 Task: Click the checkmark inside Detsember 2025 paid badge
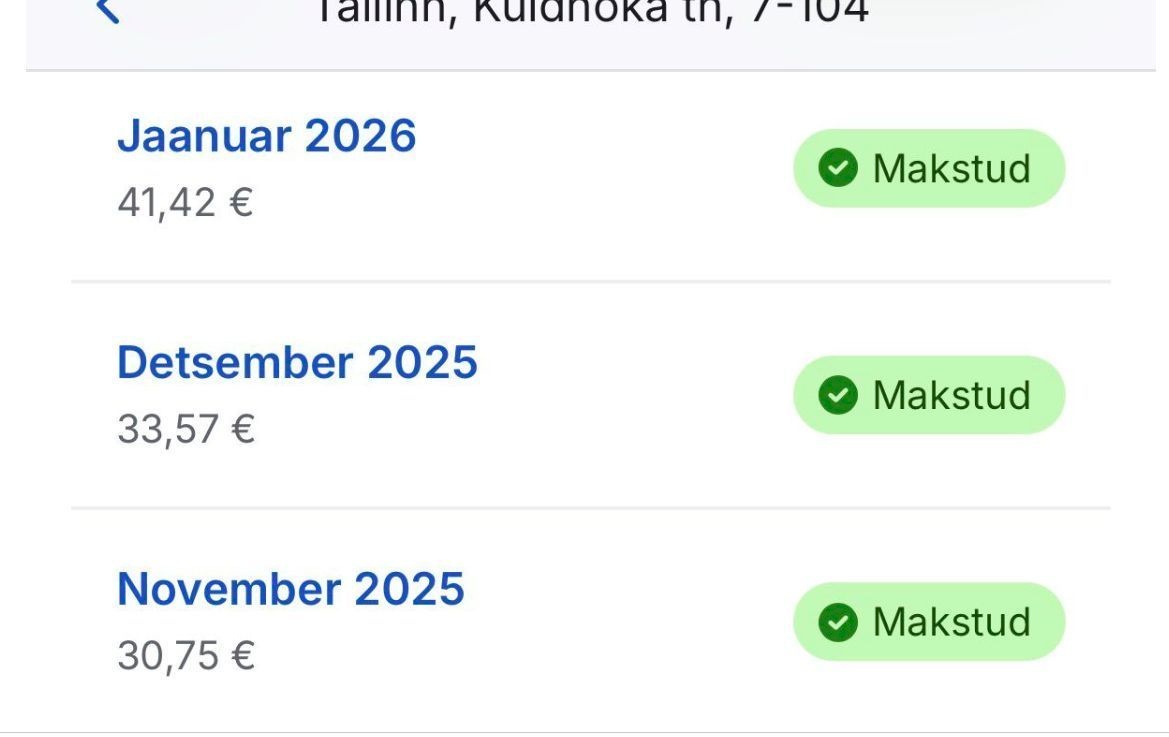click(x=840, y=394)
